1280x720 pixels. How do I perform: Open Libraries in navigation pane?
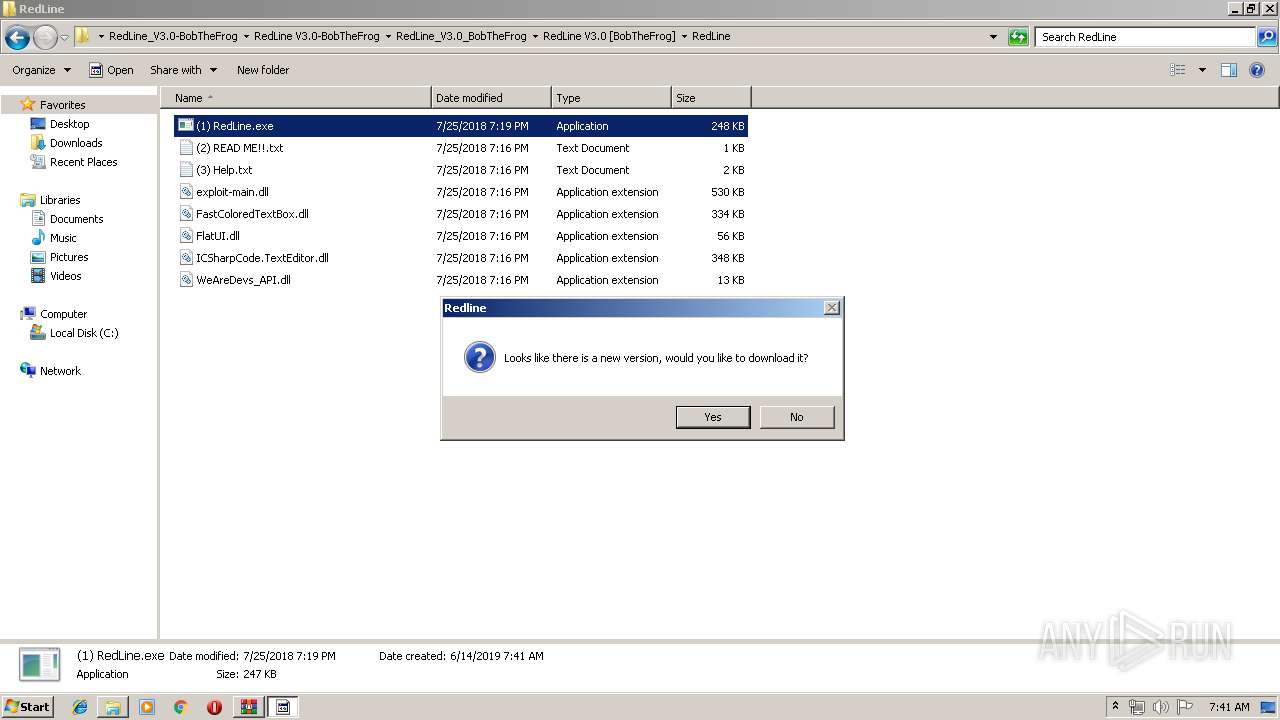60,200
